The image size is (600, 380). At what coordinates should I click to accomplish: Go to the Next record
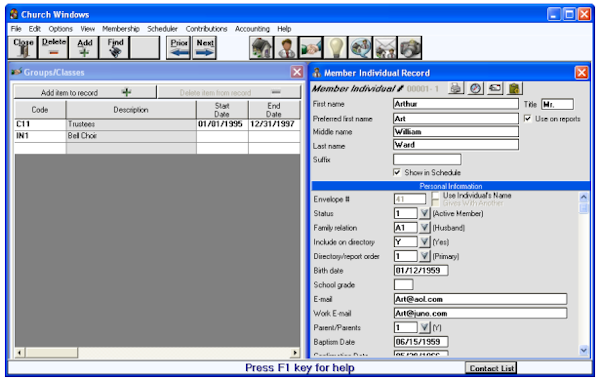(205, 48)
